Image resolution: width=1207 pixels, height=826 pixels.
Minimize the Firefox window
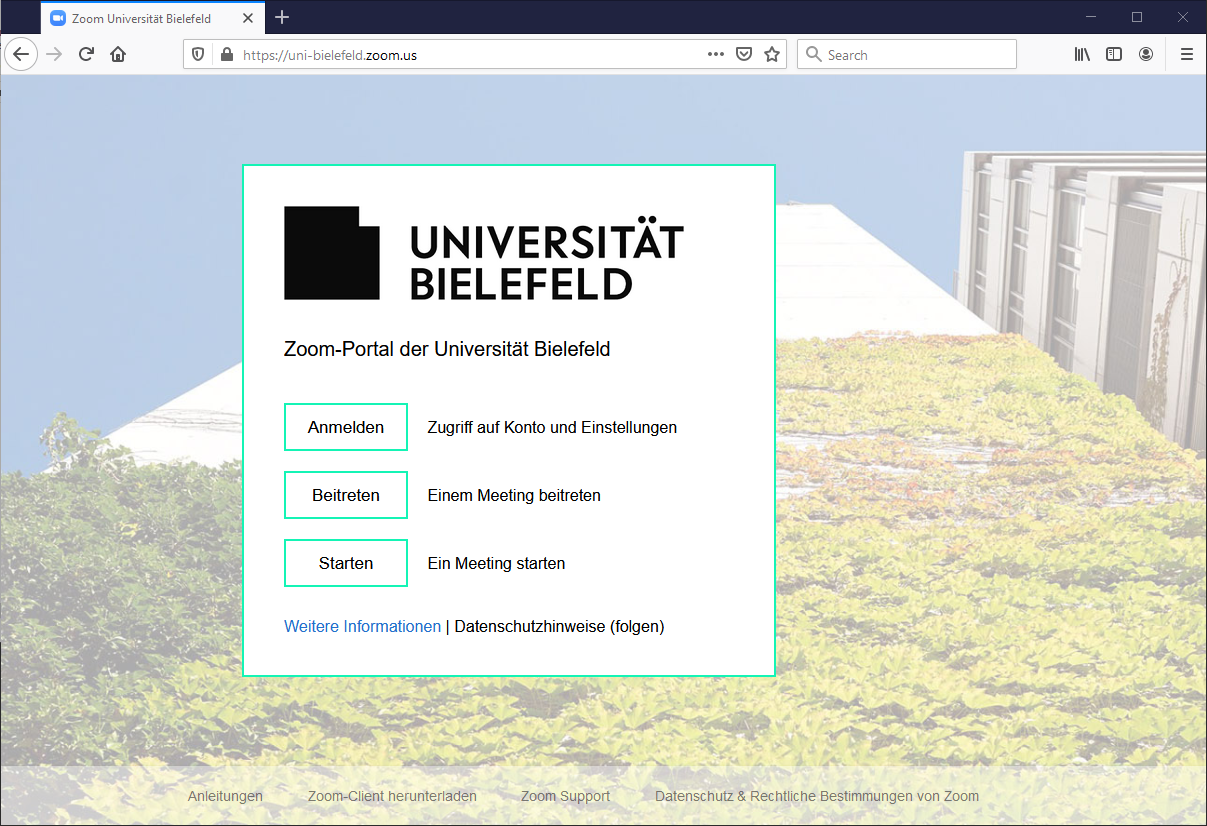1091,17
